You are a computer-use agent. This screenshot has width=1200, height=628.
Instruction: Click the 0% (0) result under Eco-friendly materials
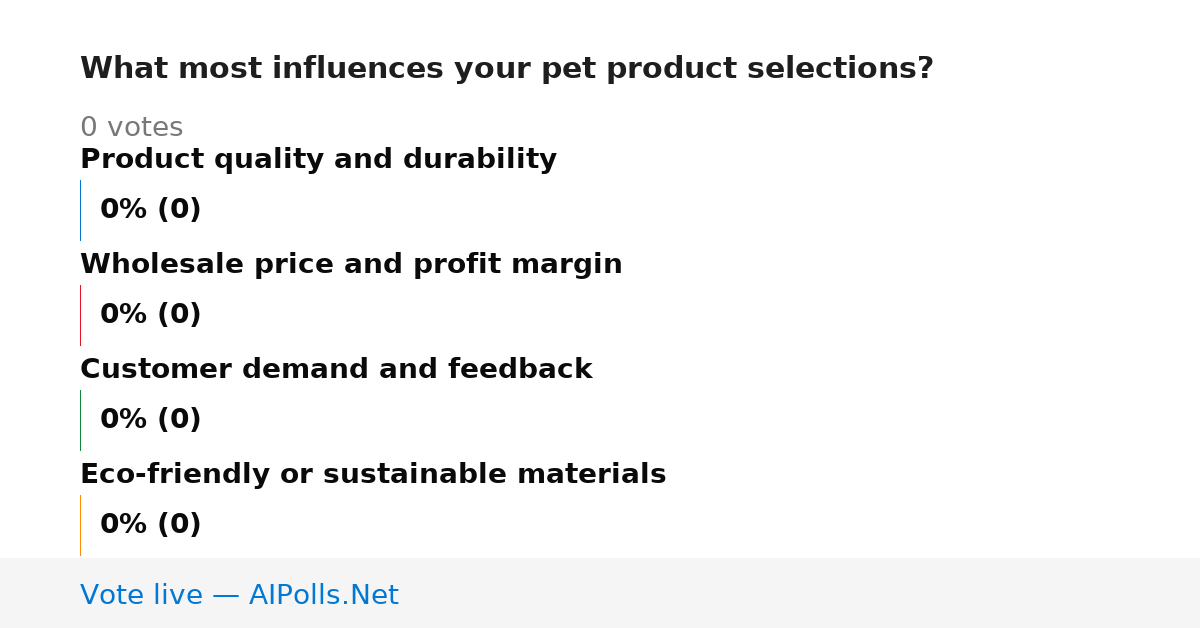(x=150, y=525)
